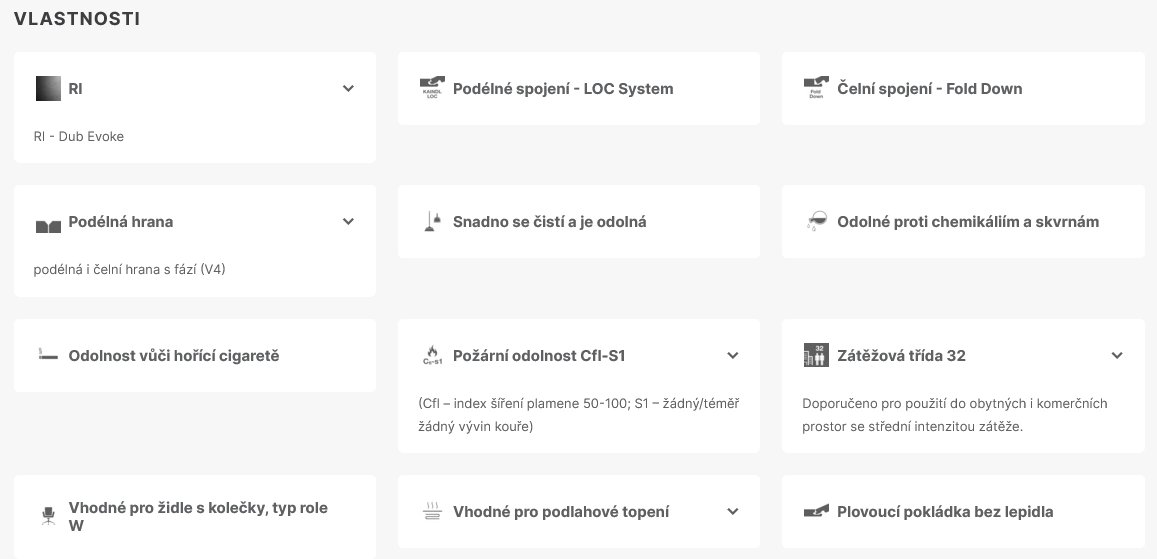1157x559 pixels.
Task: Click the flame Cfl-S1 fire icon
Action: [x=432, y=355]
